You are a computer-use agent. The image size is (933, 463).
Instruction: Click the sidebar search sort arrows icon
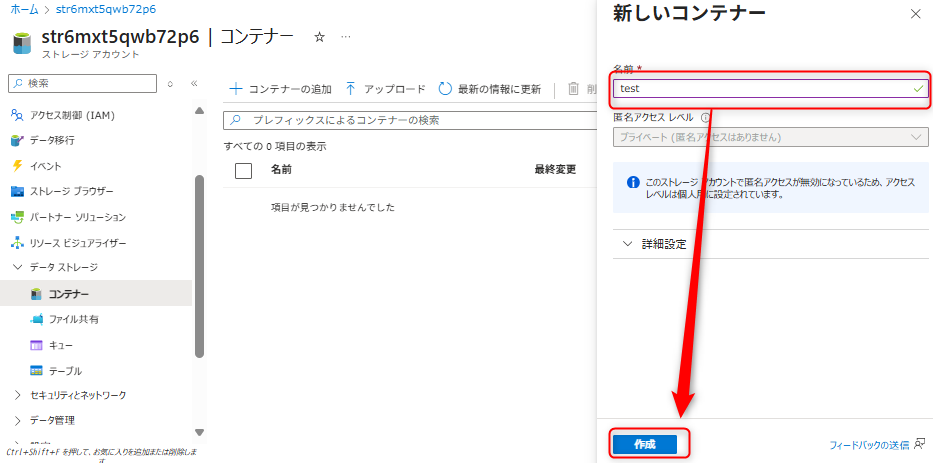tap(170, 84)
